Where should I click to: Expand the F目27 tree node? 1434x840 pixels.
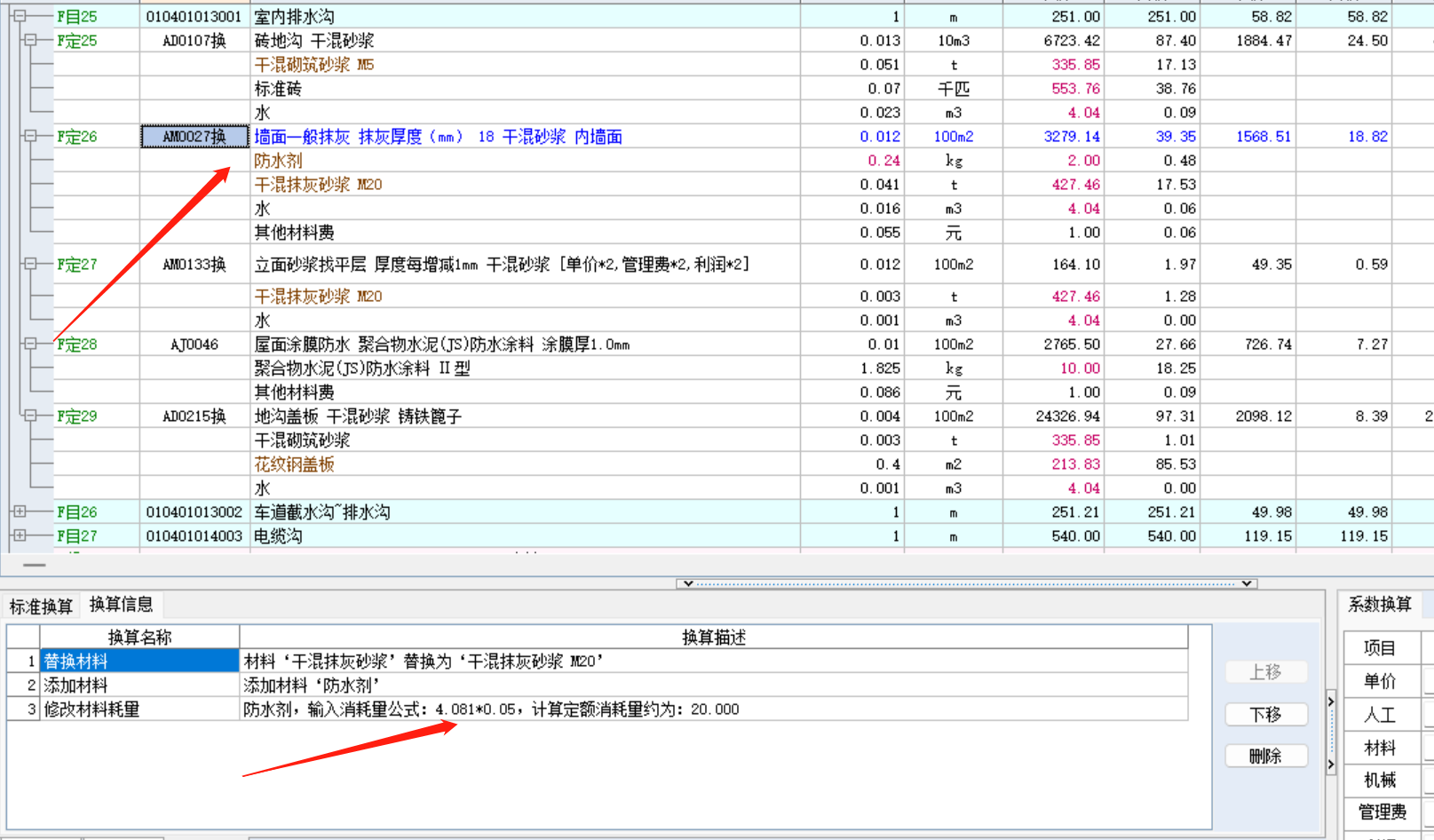20,535
